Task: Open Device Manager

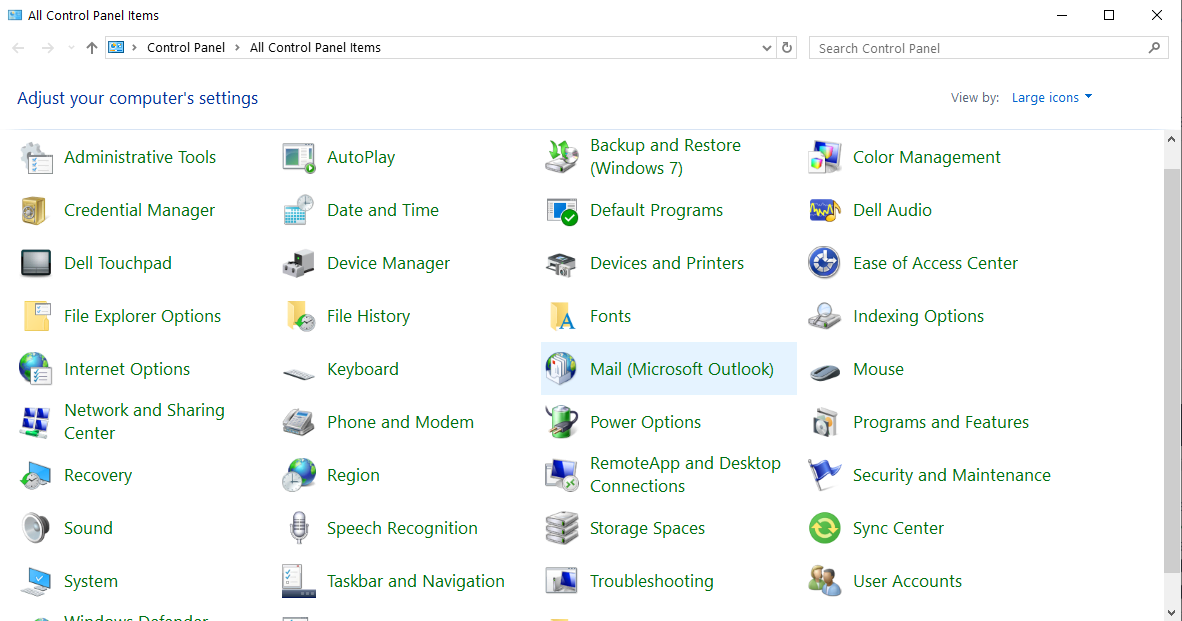Action: (x=388, y=263)
